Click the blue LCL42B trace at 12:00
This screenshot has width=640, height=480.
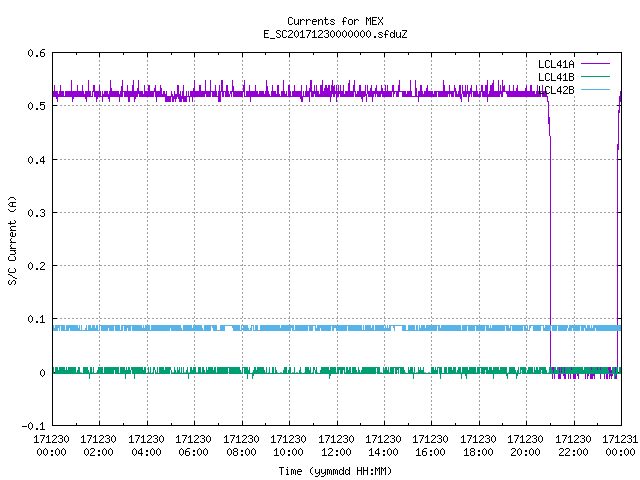pos(337,328)
